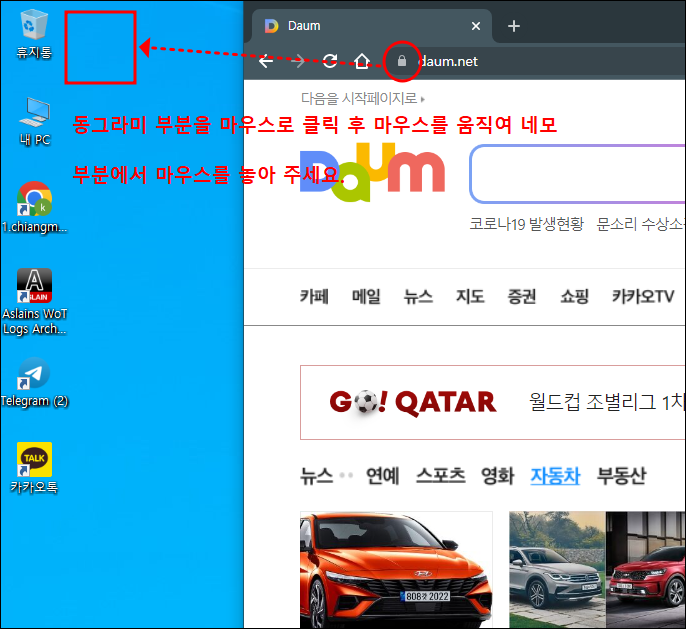
Task: Click 월드컵 조별리그 banner text
Action: click(x=607, y=402)
